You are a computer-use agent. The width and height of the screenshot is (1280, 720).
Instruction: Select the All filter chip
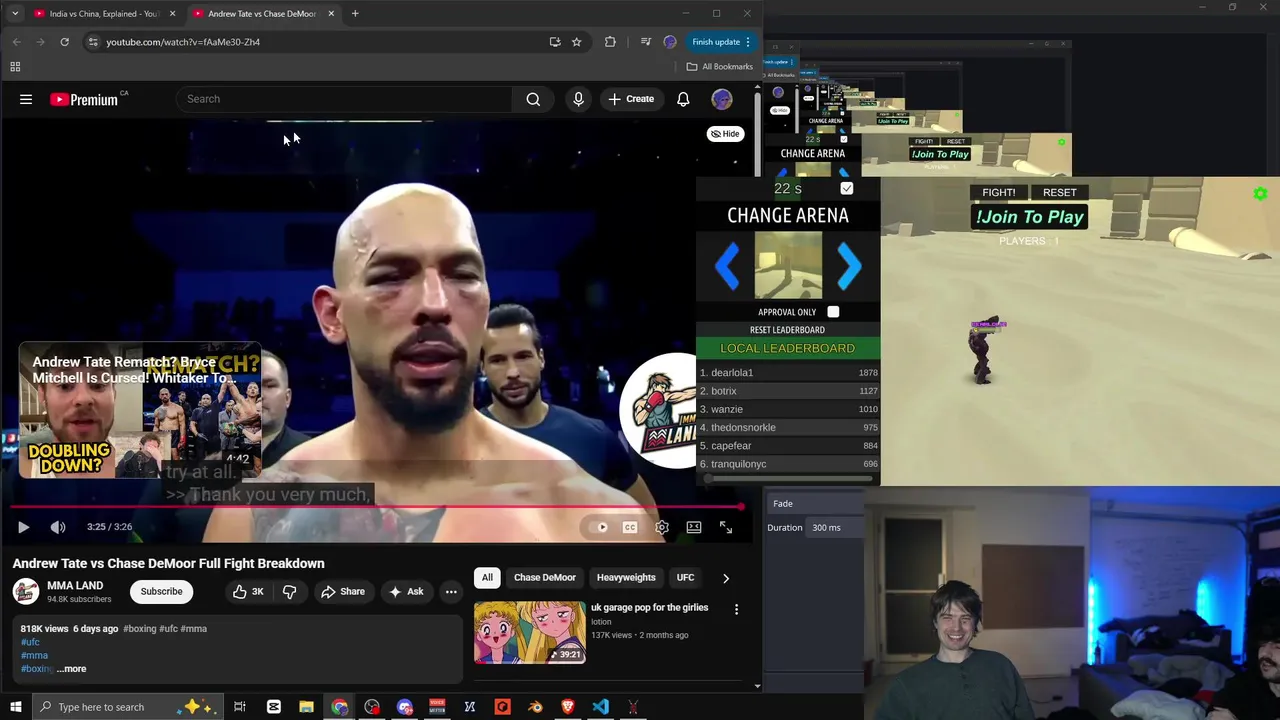pos(487,578)
